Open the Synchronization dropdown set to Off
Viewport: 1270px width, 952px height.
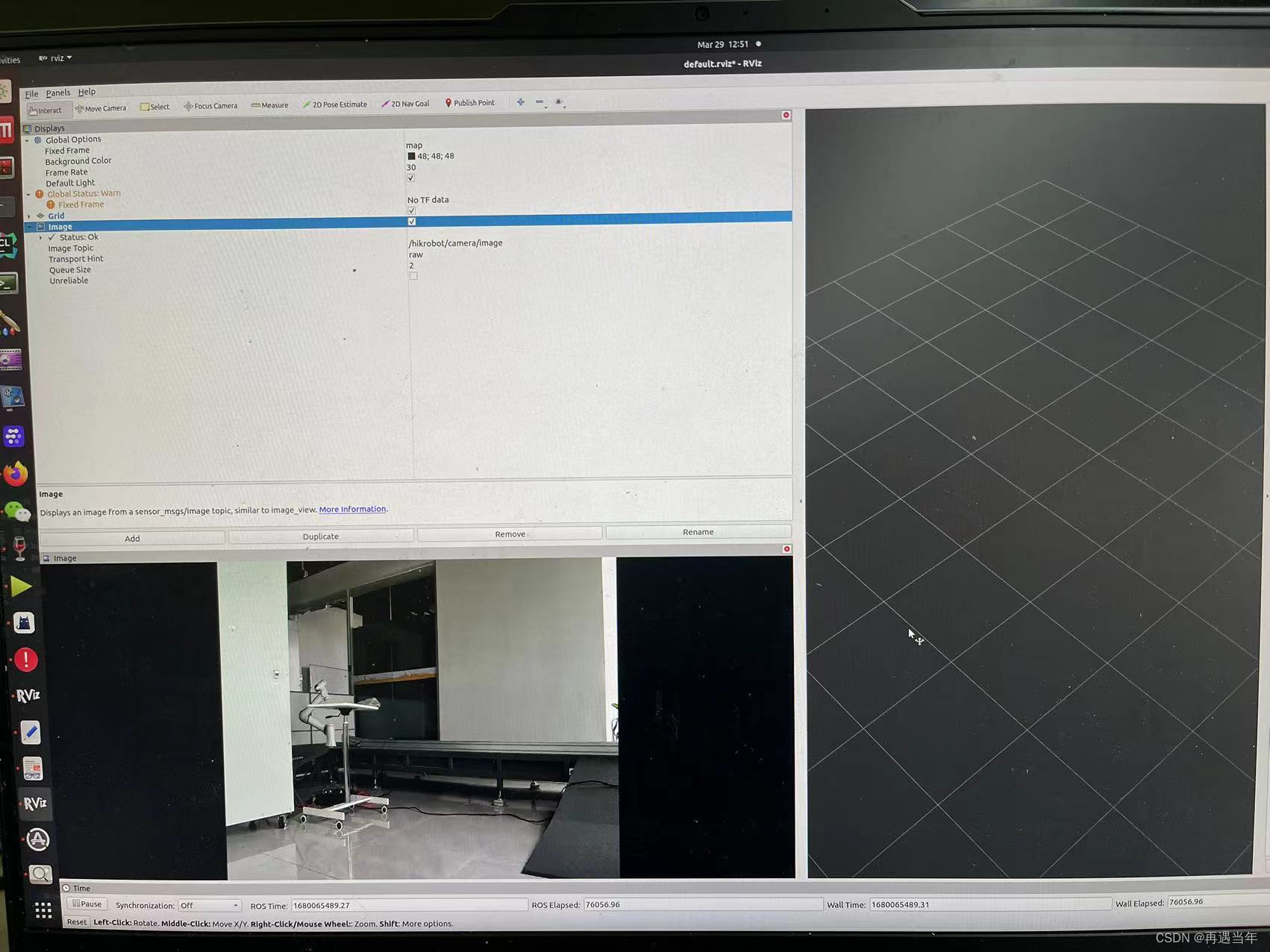tap(209, 906)
